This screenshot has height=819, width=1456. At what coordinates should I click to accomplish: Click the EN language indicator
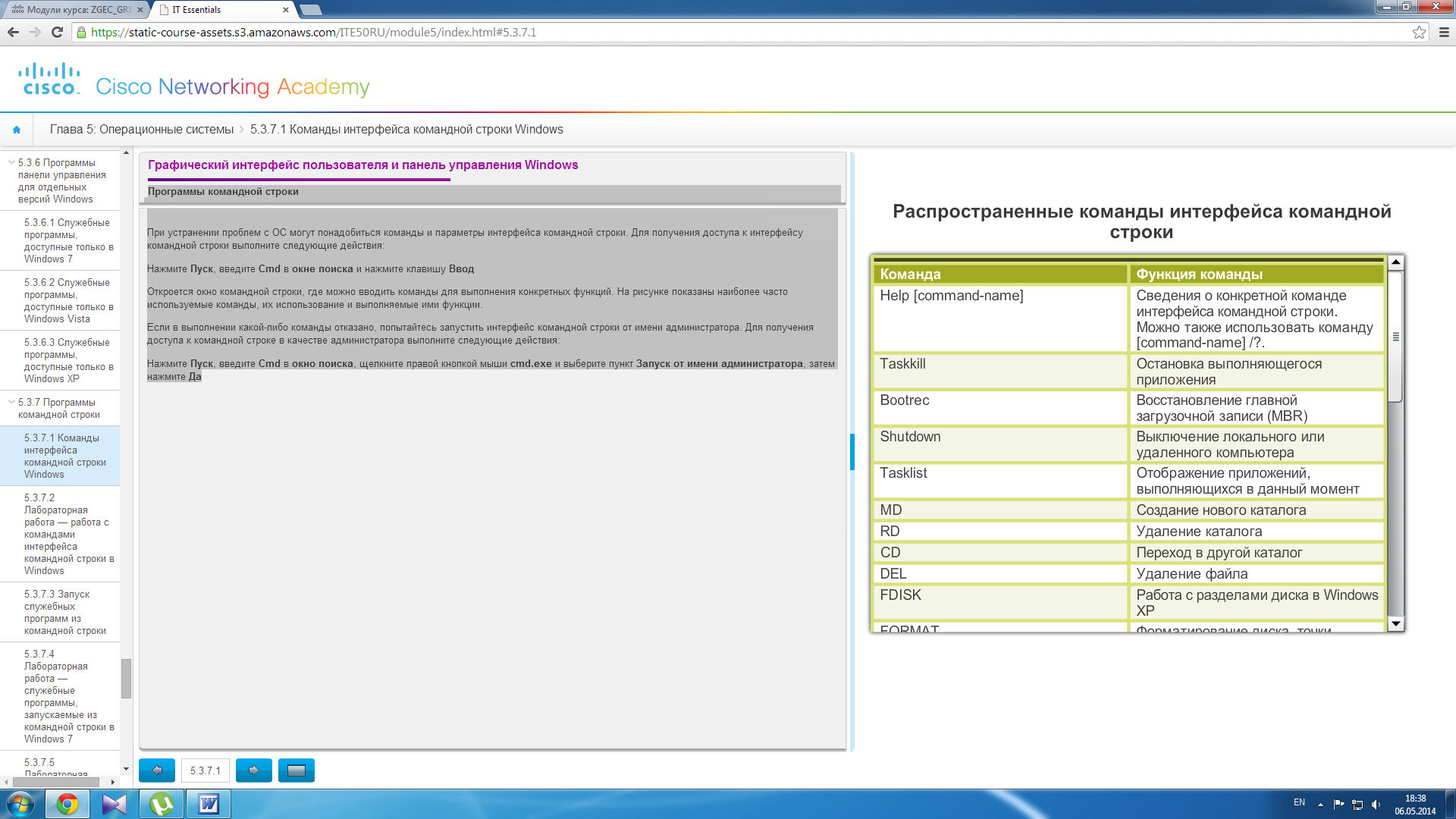(1299, 802)
